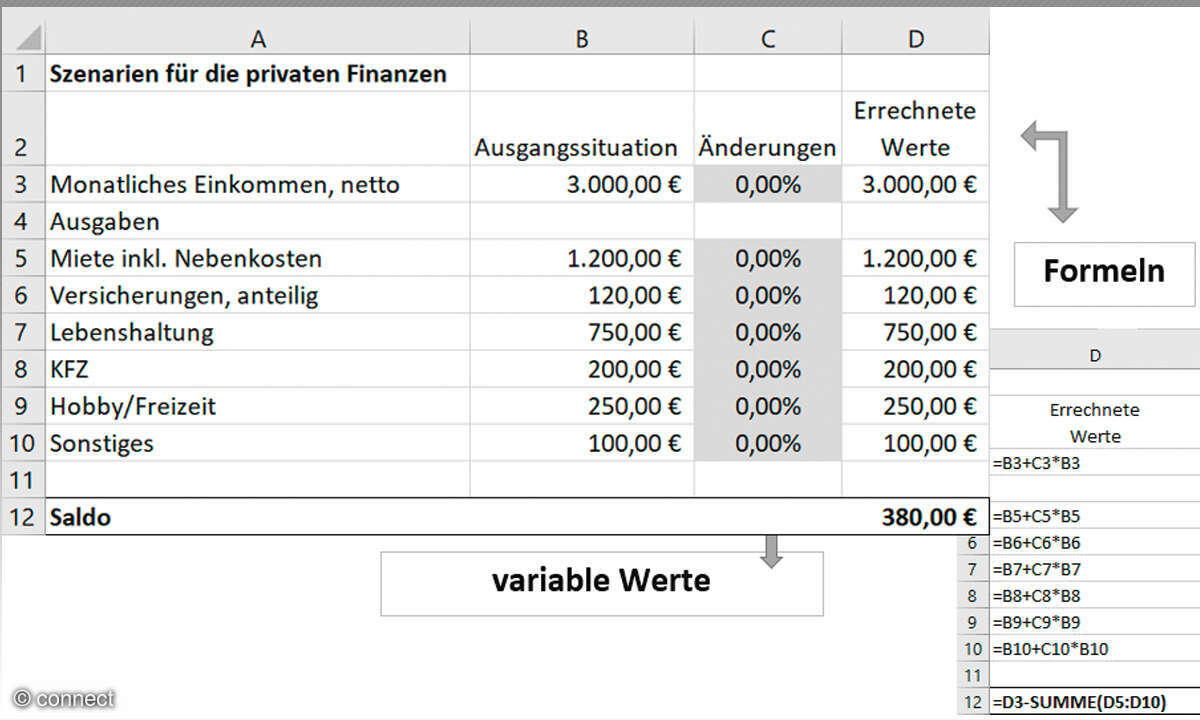Click the 'Ausgaben' cell

point(258,221)
